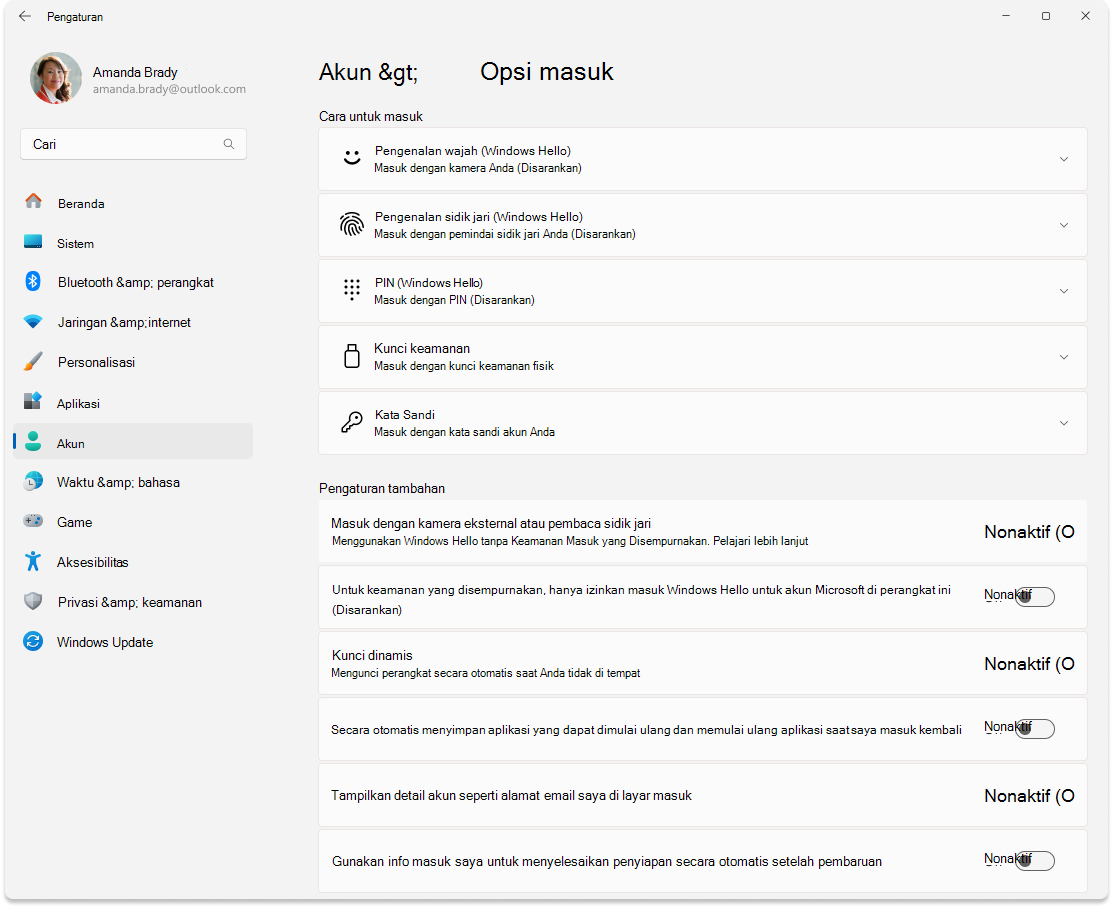Expand Pengenalan sidik jari chevron
This screenshot has width=1112, height=907.
click(1064, 225)
